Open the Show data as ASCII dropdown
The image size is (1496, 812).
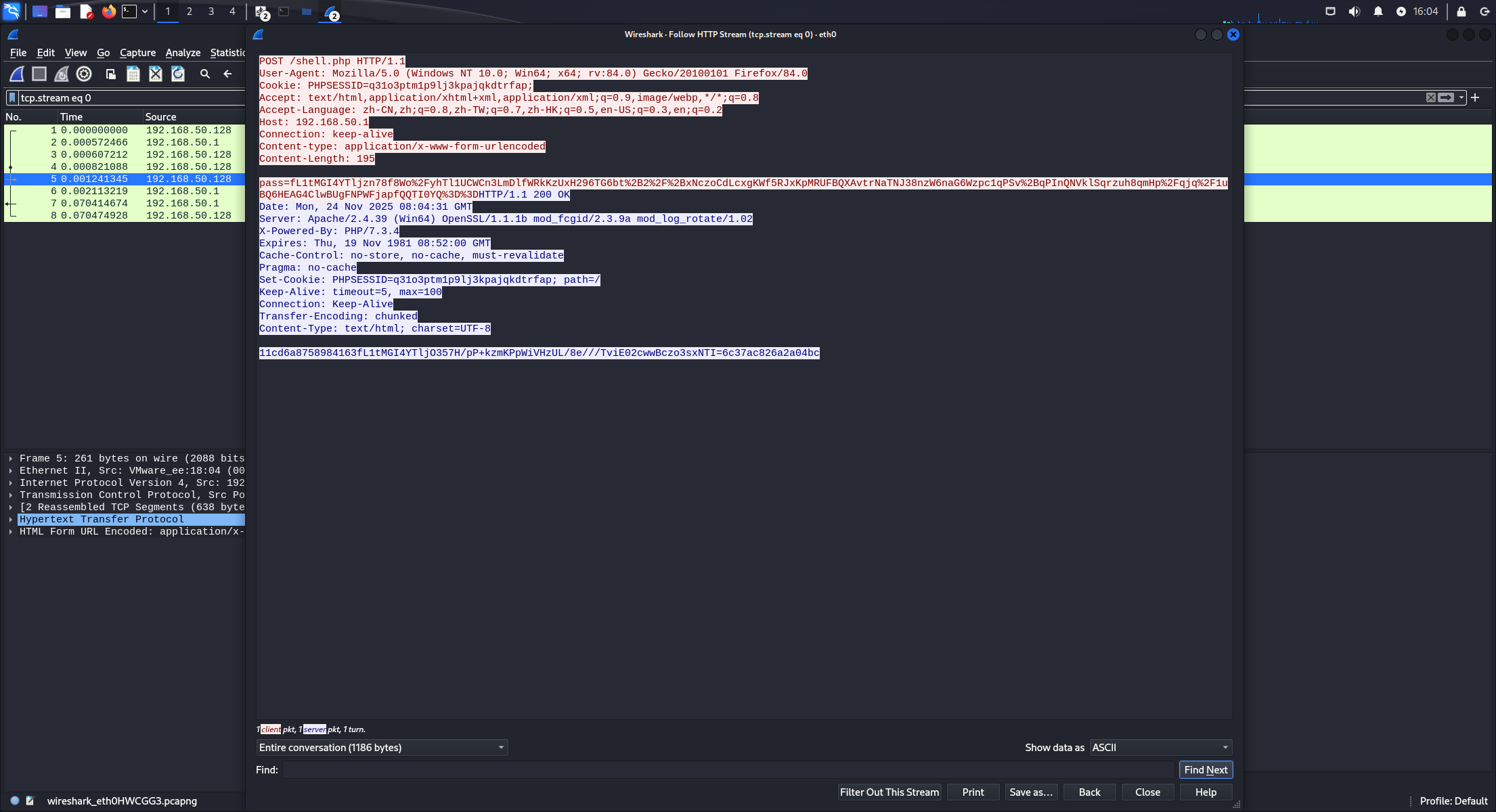(1160, 747)
